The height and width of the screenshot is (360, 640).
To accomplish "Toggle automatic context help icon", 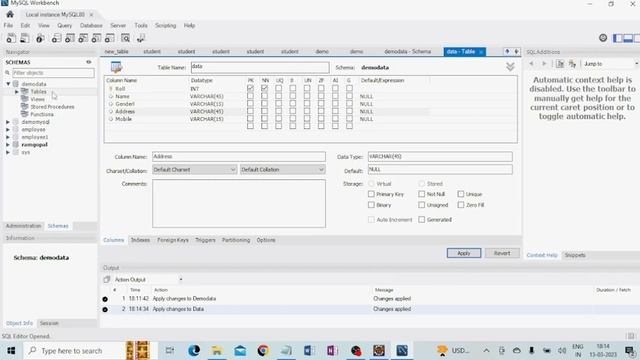I will pyautogui.click(x=572, y=64).
